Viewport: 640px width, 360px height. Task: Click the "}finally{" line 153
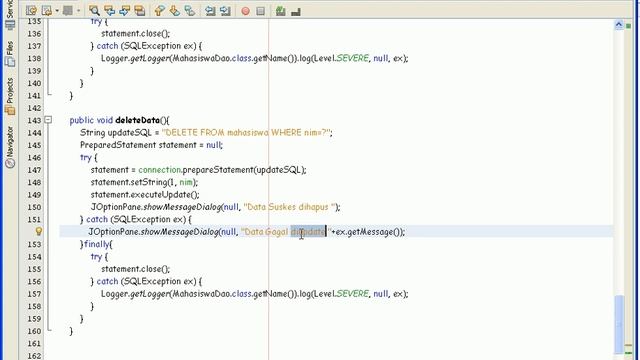96,244
